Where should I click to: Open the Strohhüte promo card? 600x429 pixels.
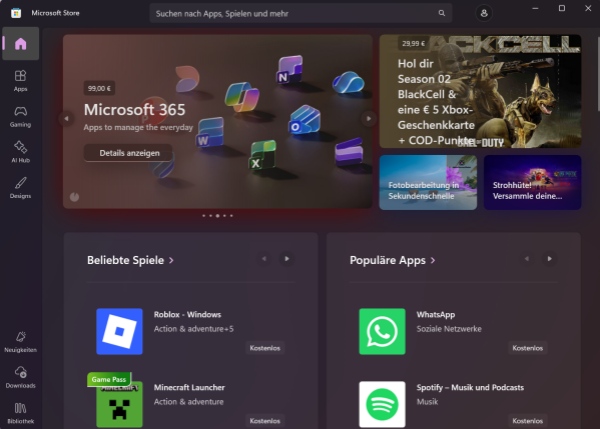pyautogui.click(x=533, y=182)
